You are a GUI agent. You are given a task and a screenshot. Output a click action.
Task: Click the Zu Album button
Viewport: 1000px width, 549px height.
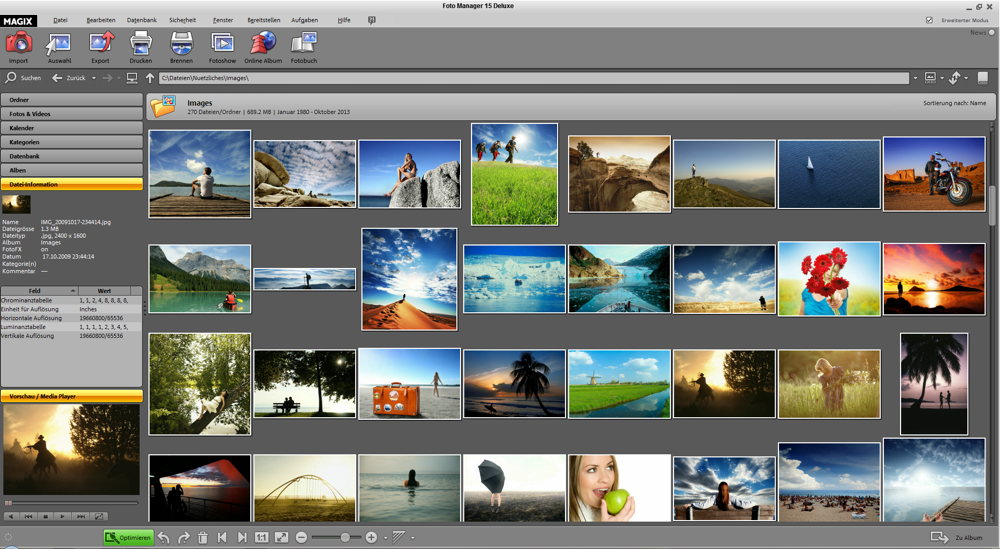click(x=956, y=538)
